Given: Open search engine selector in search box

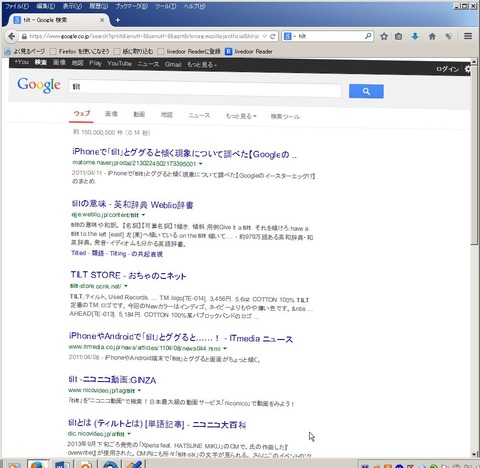Looking at the screenshot, I should coord(290,36).
